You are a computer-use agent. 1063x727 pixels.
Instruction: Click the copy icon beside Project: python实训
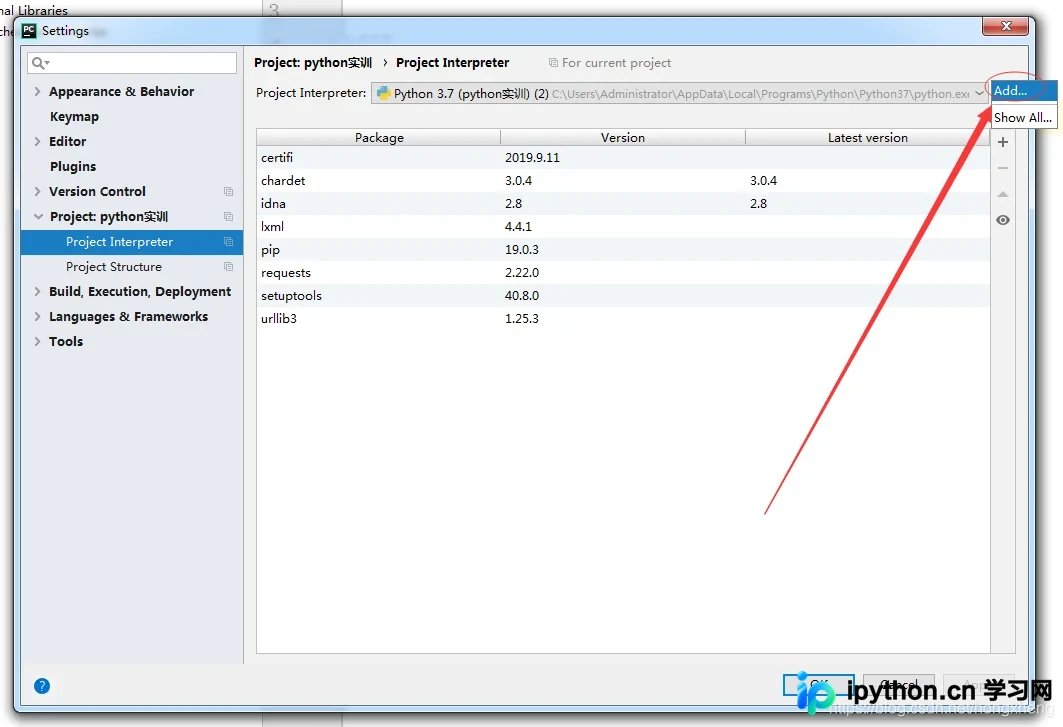tap(228, 217)
